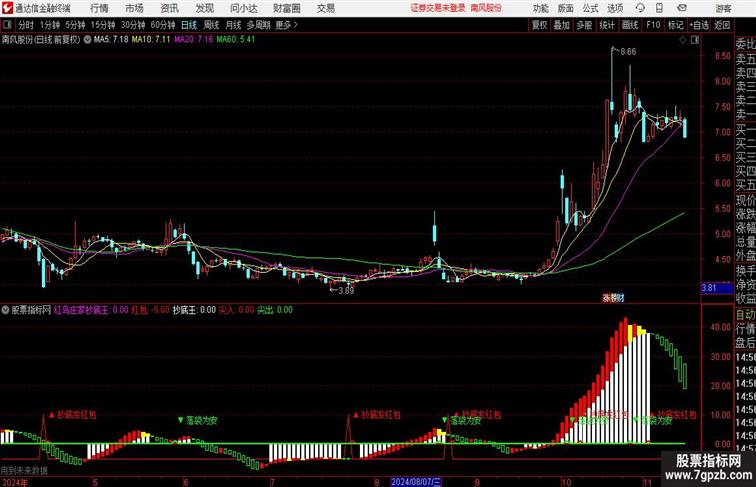Switch to 分时 intraday view

(26, 25)
